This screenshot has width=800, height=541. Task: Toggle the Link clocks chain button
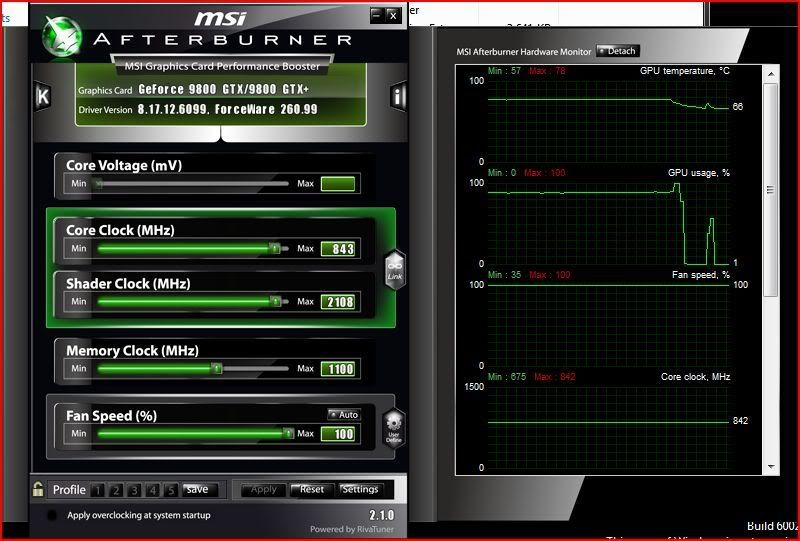click(x=395, y=270)
